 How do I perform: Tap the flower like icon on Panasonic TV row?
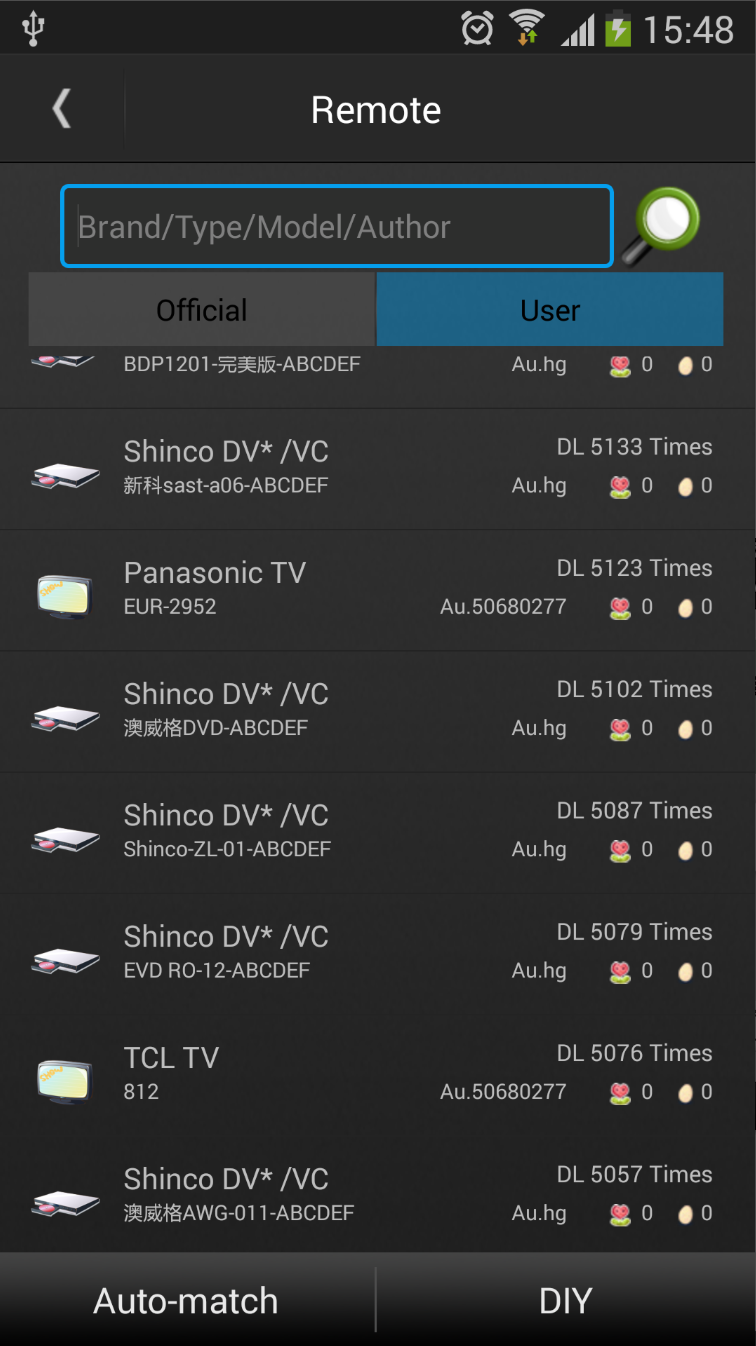620,608
